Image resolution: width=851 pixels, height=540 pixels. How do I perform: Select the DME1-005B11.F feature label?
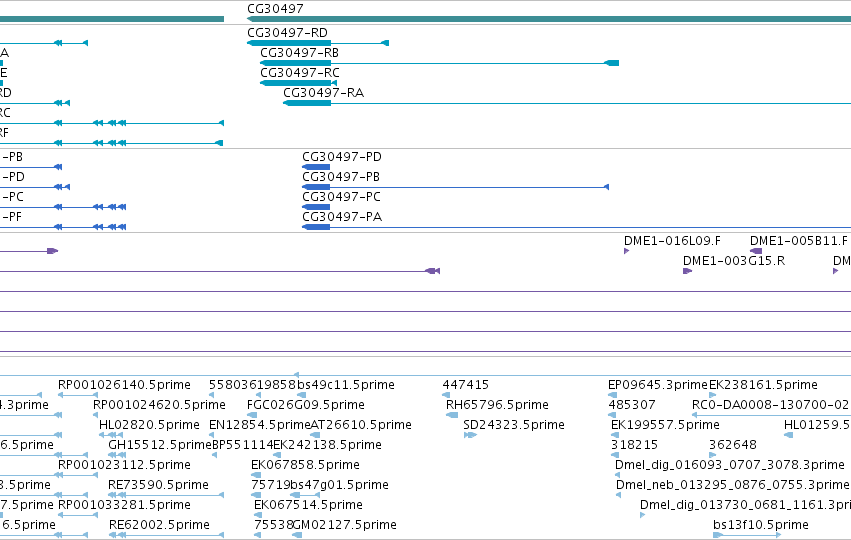point(798,241)
